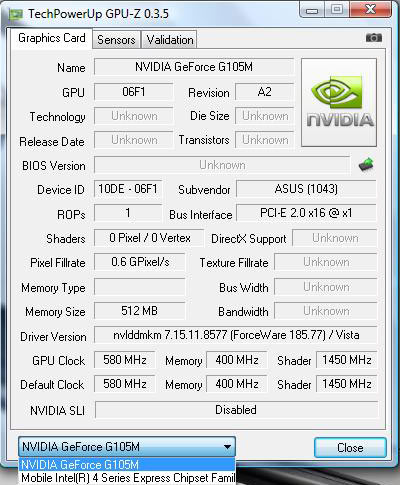This screenshot has height=485, width=400.
Task: Click the 'TechPowerUp GPU-Z 0.3.5' title text
Action: pyautogui.click(x=98, y=14)
